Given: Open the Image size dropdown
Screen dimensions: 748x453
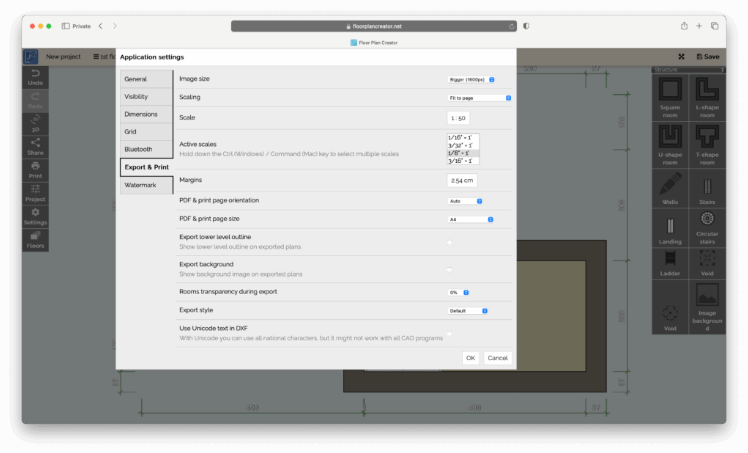Looking at the screenshot, I should coord(471,78).
